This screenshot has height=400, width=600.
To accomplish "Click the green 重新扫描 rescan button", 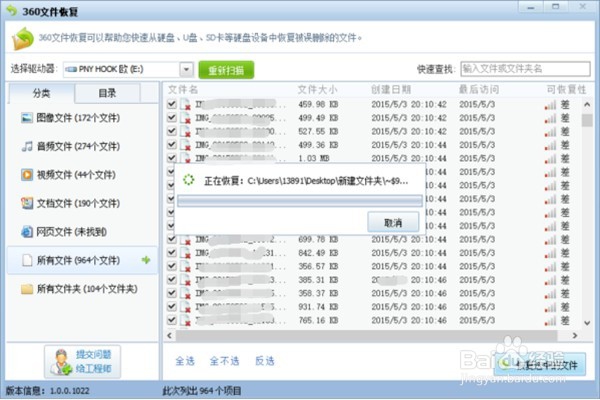I will [226, 70].
